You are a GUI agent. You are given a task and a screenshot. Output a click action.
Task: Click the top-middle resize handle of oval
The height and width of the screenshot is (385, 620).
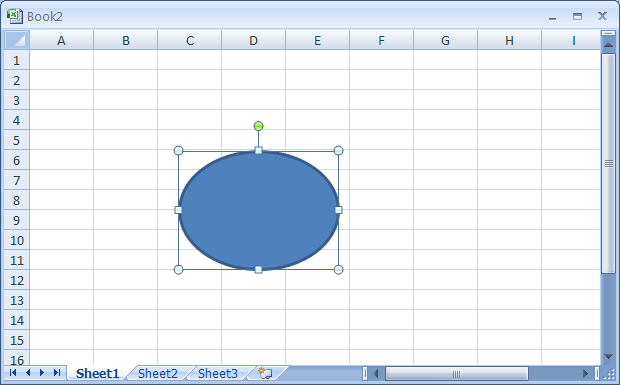258,150
